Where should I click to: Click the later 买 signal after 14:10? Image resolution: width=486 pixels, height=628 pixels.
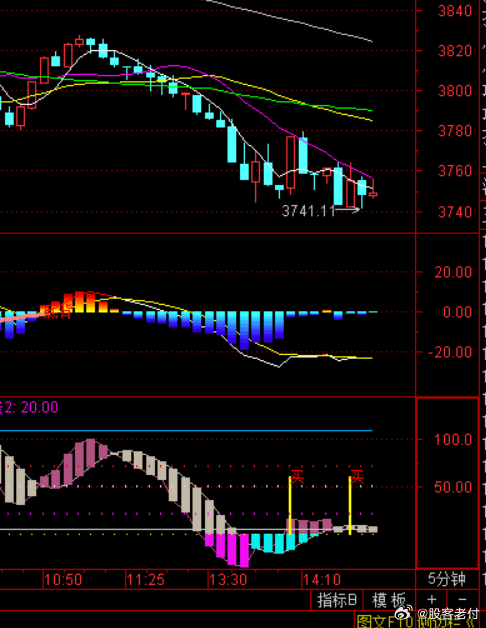357,477
